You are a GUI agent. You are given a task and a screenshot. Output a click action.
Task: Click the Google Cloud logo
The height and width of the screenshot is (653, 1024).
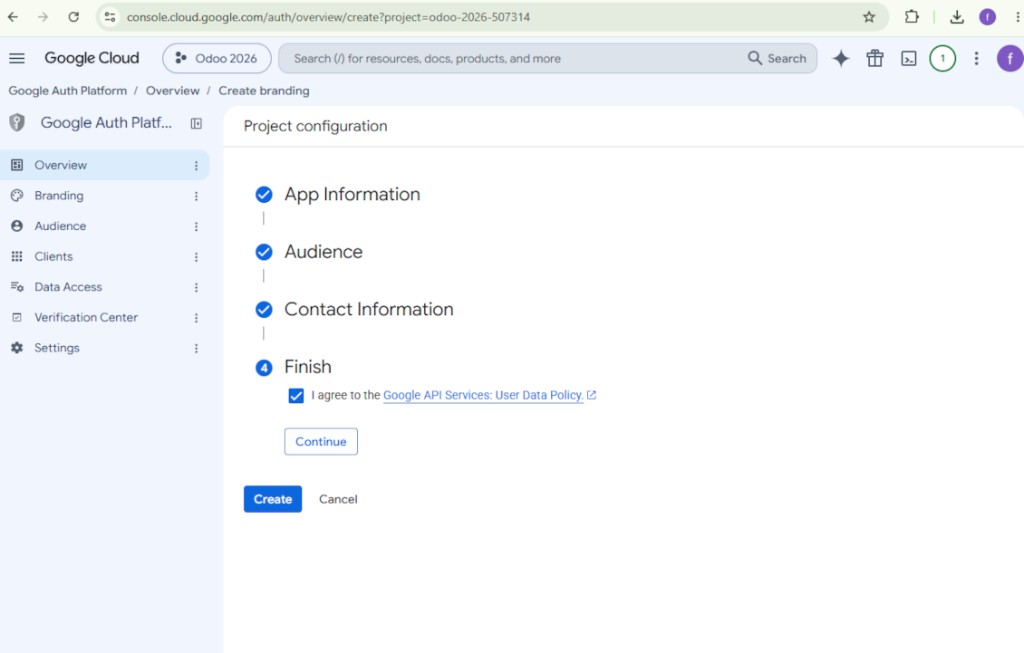(x=91, y=58)
